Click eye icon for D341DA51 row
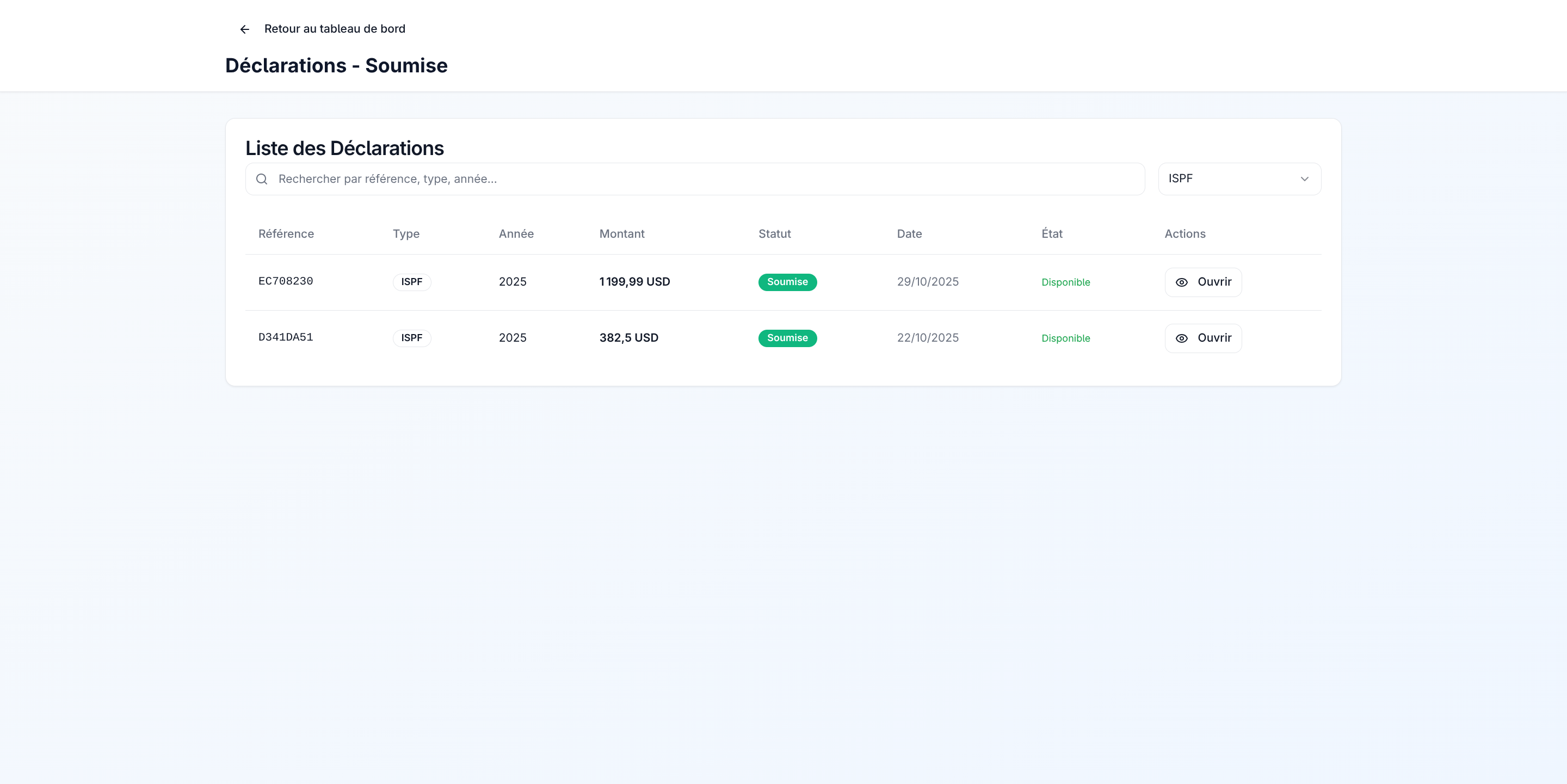The image size is (1567, 784). 1181,338
